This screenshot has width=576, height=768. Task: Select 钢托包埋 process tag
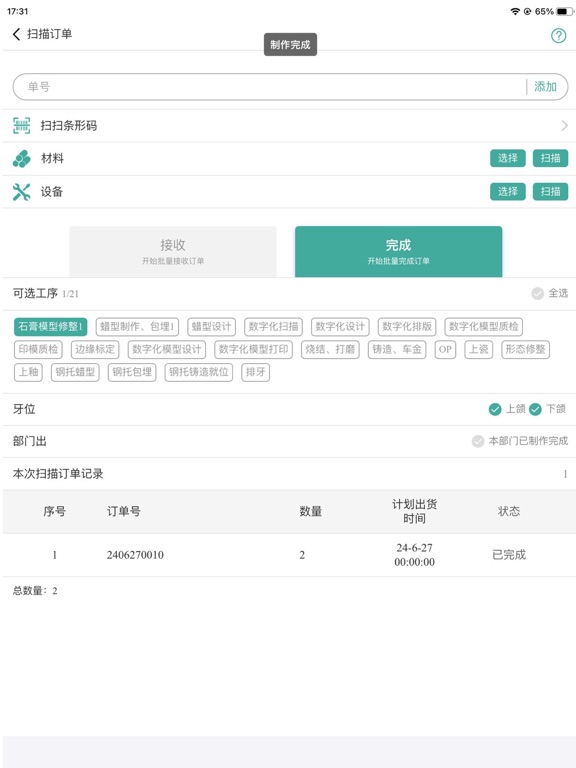tap(132, 372)
